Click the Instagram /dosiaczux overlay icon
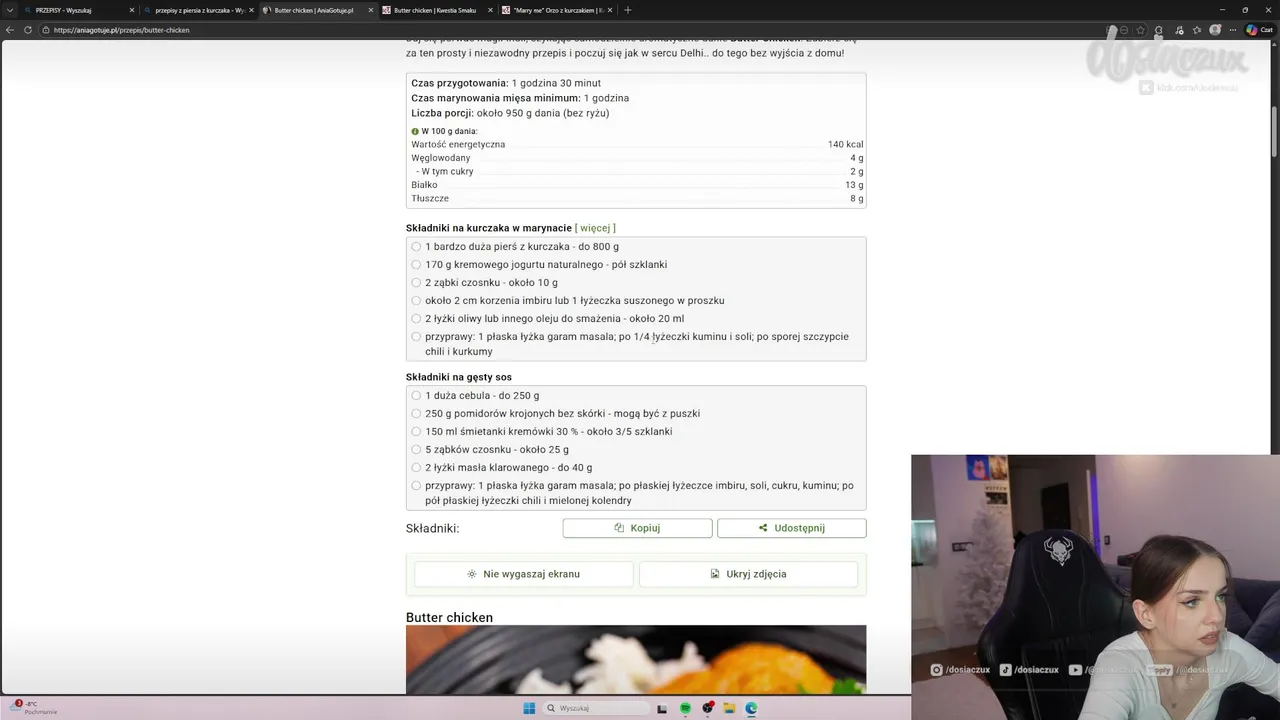The height and width of the screenshot is (720, 1280). (937, 670)
